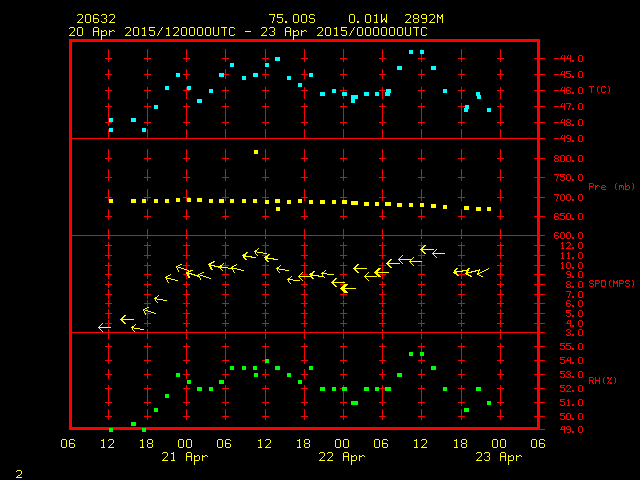Select temperature tick label -48.0
The width and height of the screenshot is (640, 480).
(569, 122)
